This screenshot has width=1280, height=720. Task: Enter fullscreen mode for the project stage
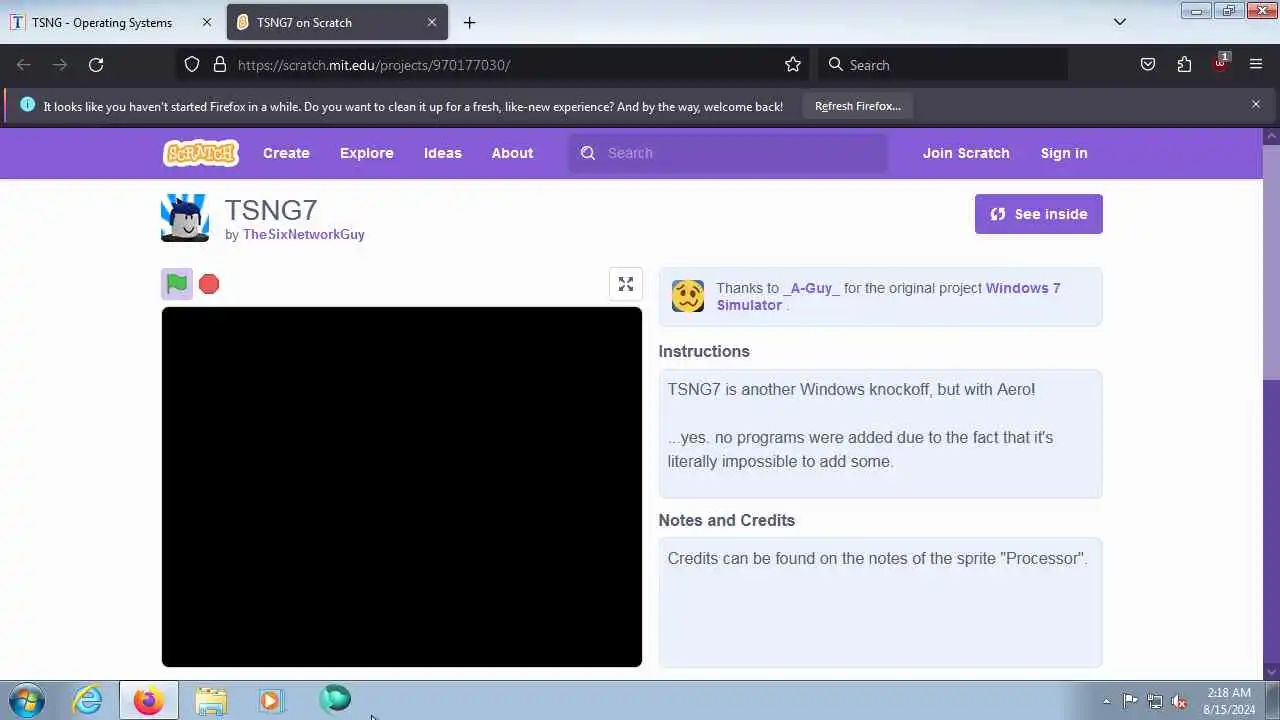coord(626,284)
